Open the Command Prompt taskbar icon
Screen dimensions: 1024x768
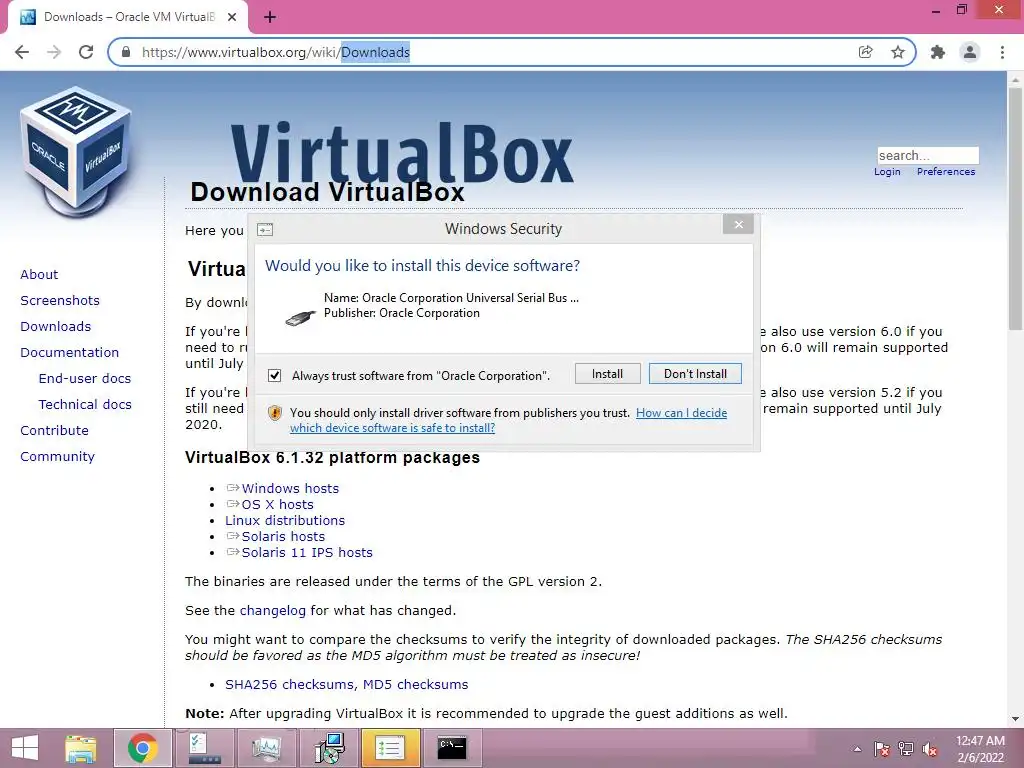tap(452, 748)
